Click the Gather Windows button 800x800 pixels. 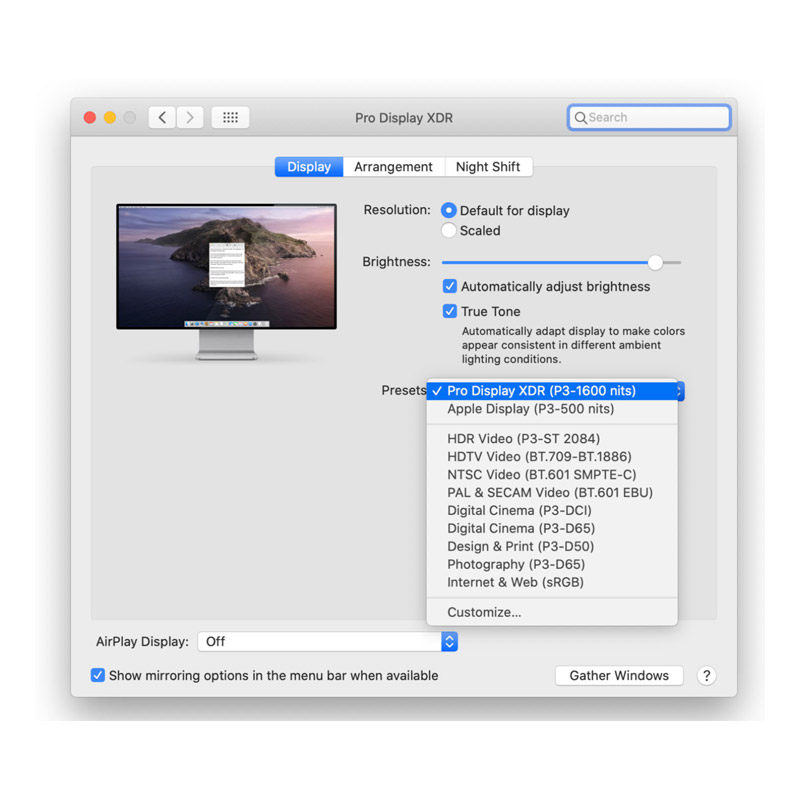(619, 676)
